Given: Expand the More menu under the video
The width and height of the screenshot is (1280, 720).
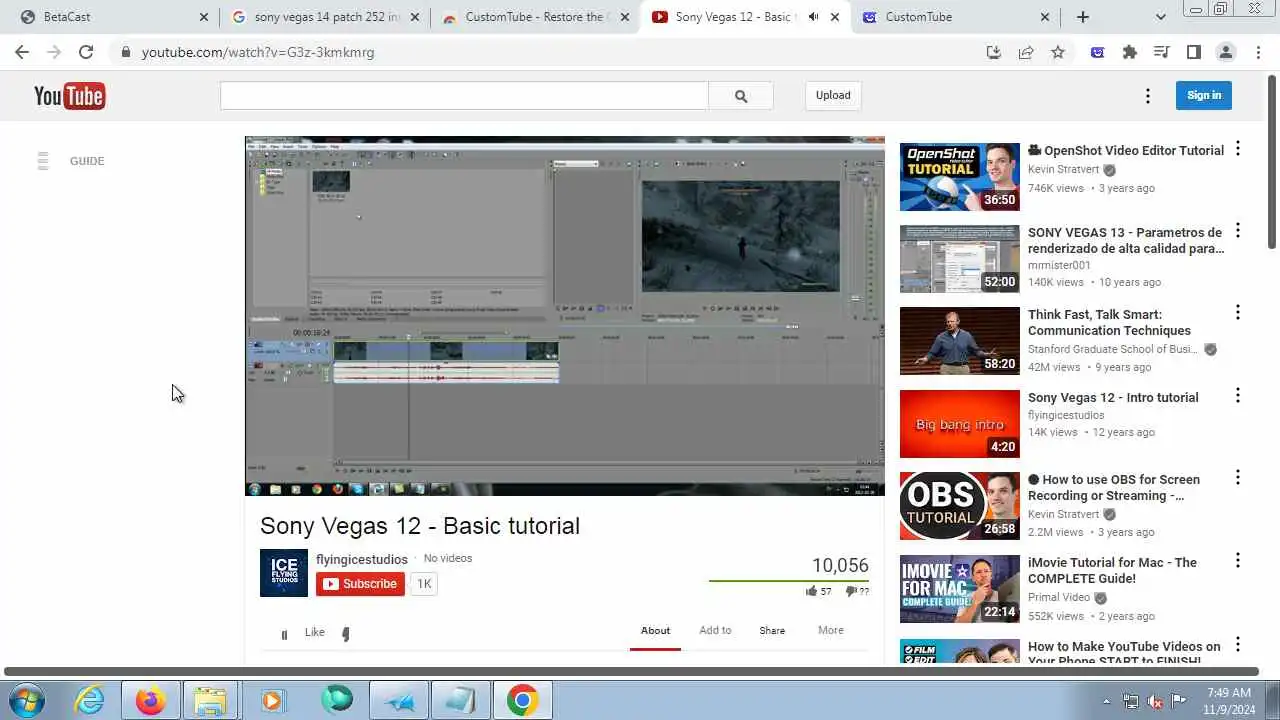Looking at the screenshot, I should pyautogui.click(x=831, y=631).
